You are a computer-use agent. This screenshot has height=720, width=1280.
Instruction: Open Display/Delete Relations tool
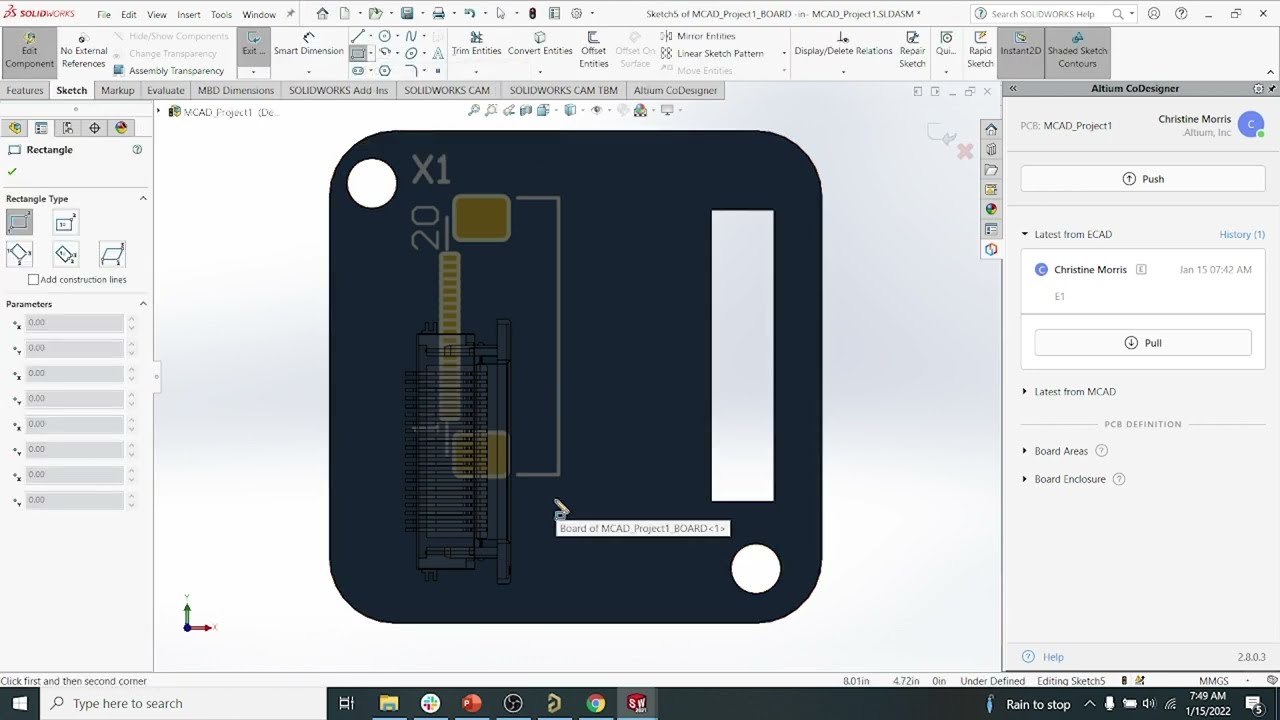click(x=843, y=44)
